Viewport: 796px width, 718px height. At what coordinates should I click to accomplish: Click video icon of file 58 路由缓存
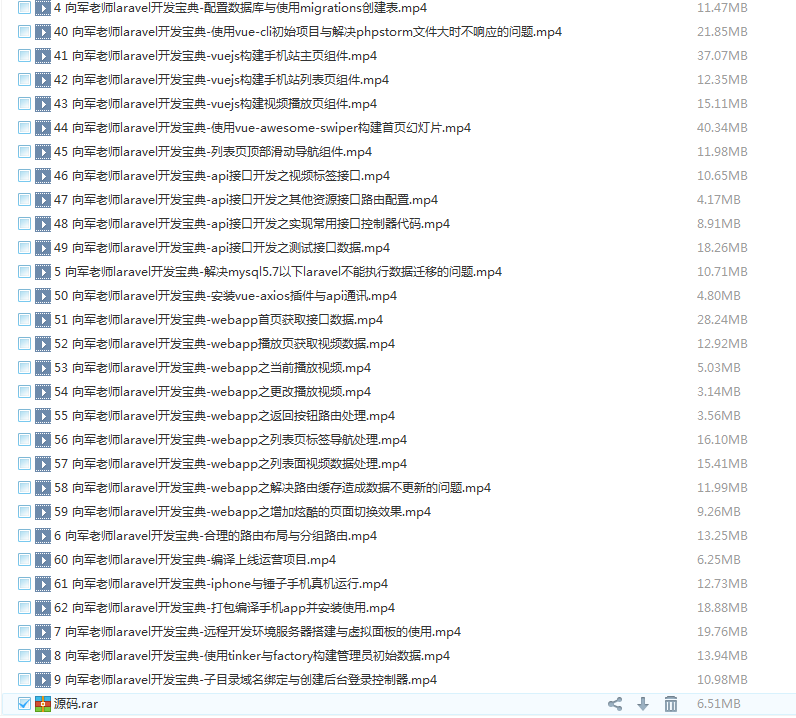coord(43,487)
